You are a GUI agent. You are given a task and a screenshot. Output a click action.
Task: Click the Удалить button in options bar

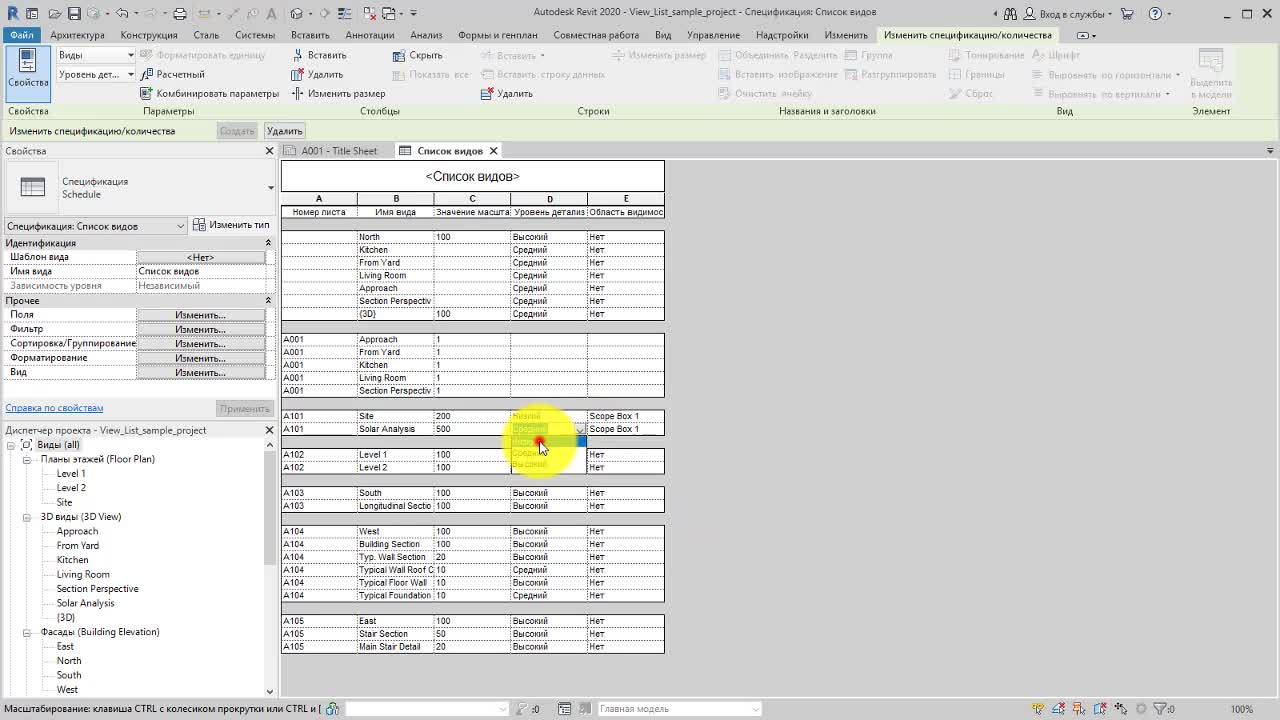pos(284,131)
